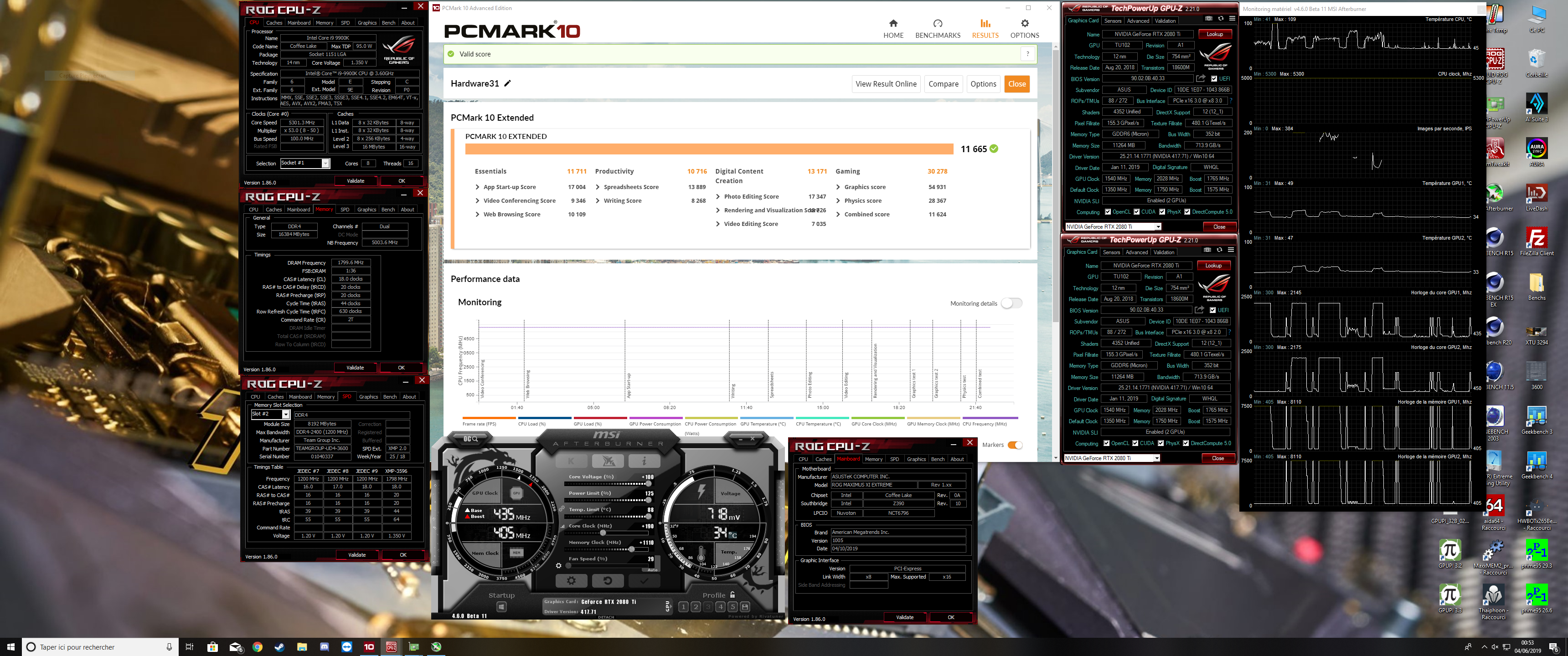
Task: Click the Afterburner profile lock icon
Action: [x=732, y=594]
